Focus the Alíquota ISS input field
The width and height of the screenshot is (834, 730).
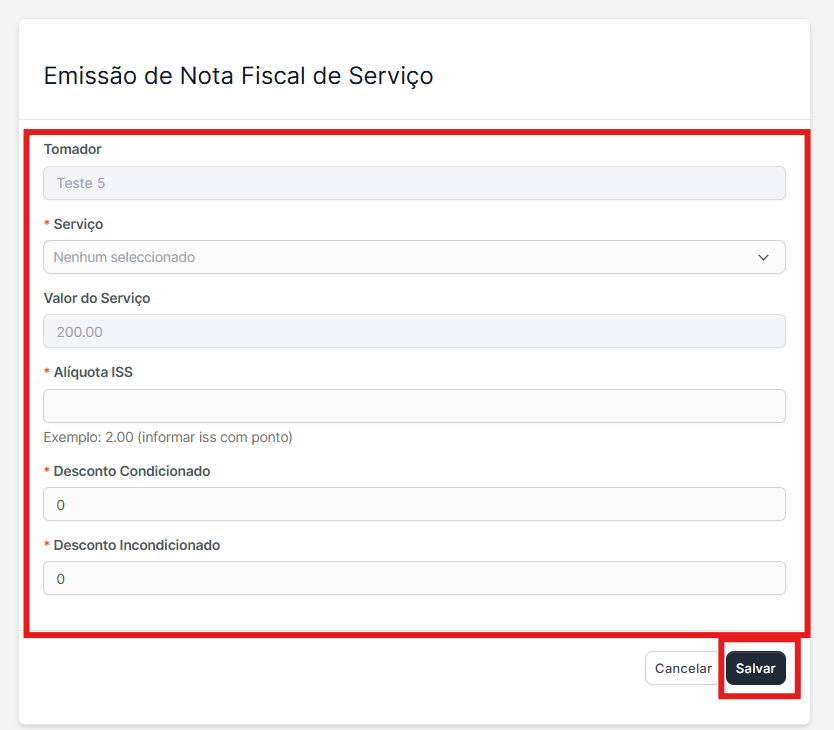click(414, 406)
